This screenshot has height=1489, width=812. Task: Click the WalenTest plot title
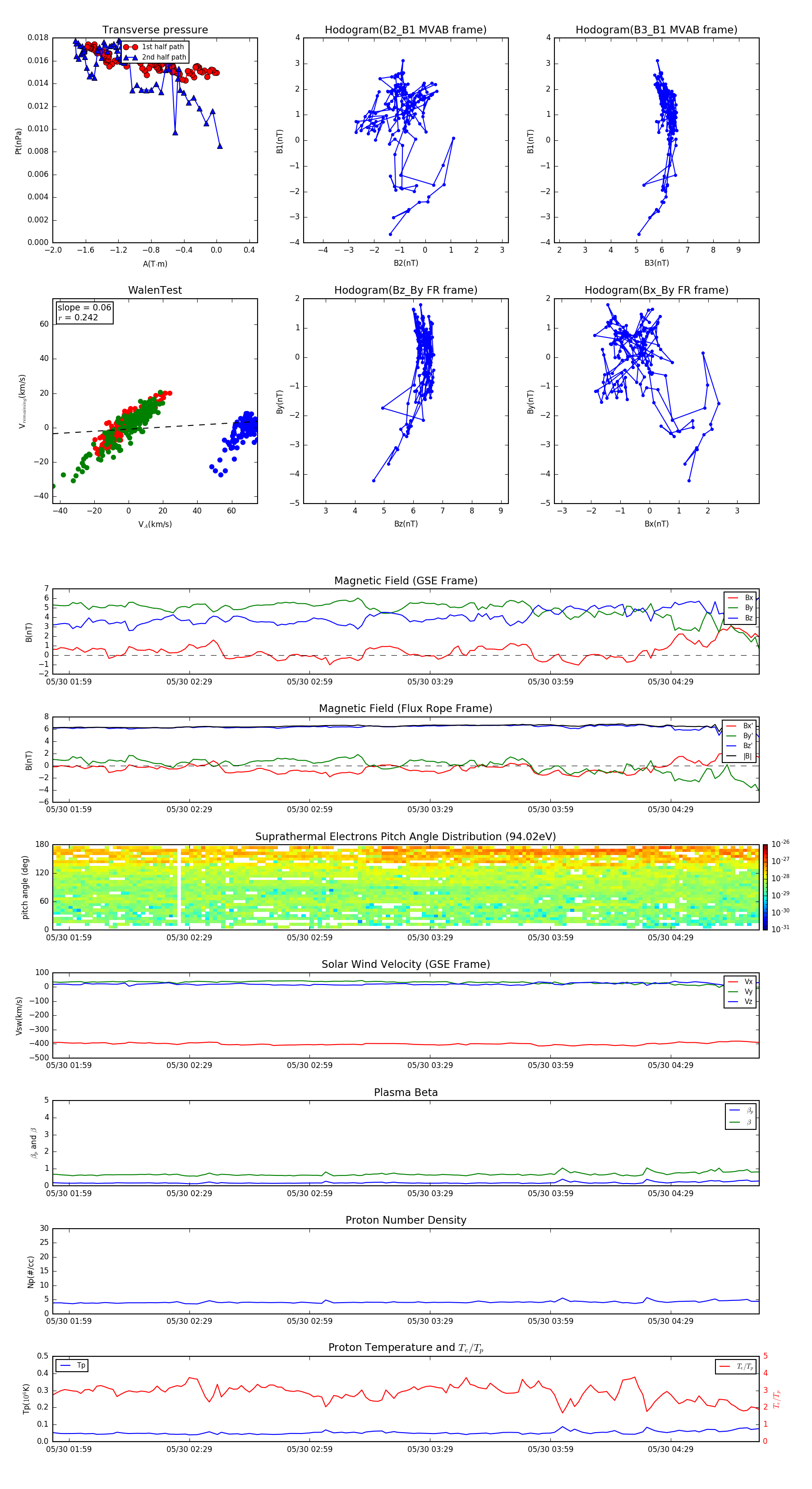155,290
